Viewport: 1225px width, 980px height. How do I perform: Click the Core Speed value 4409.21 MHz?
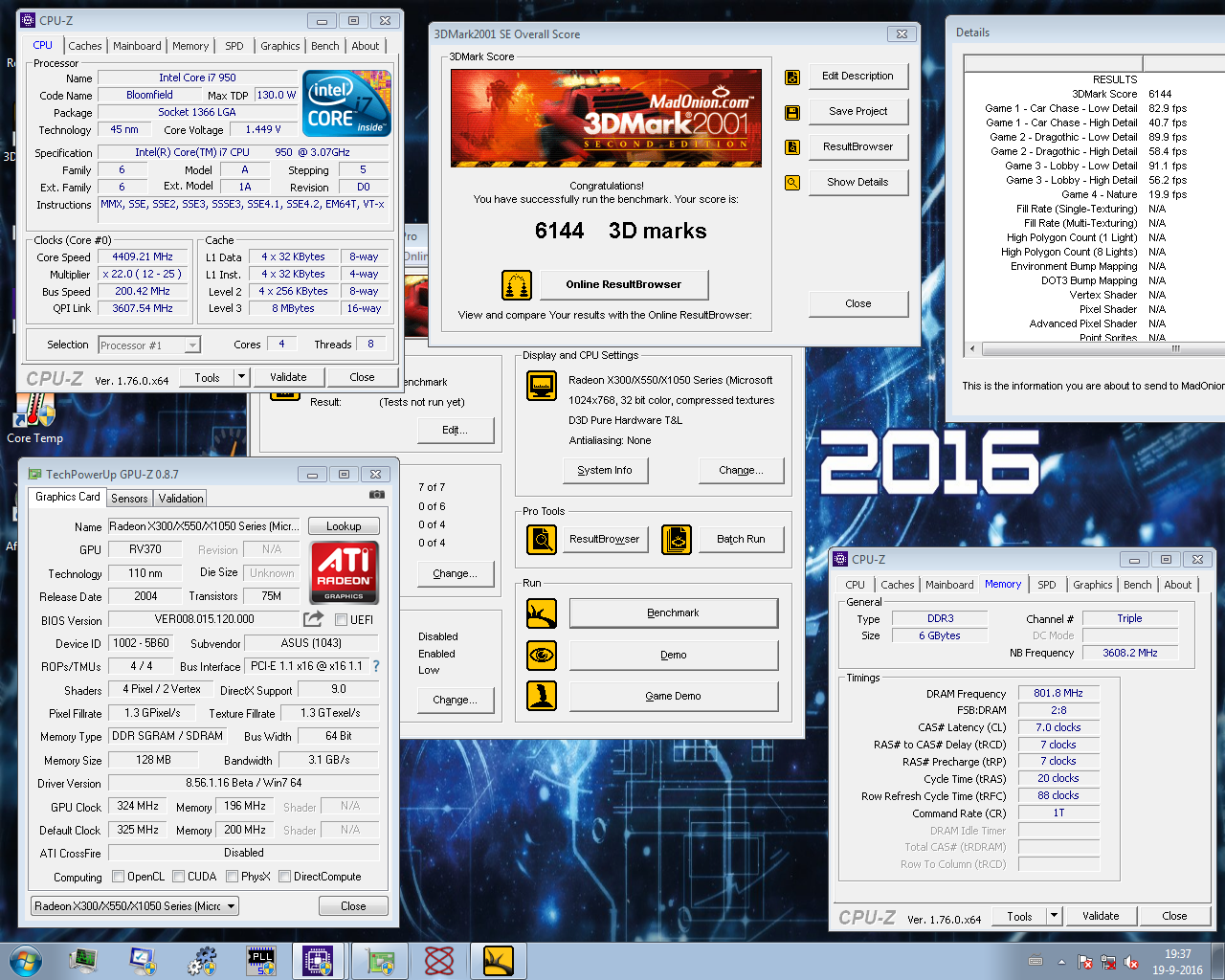coord(143,256)
